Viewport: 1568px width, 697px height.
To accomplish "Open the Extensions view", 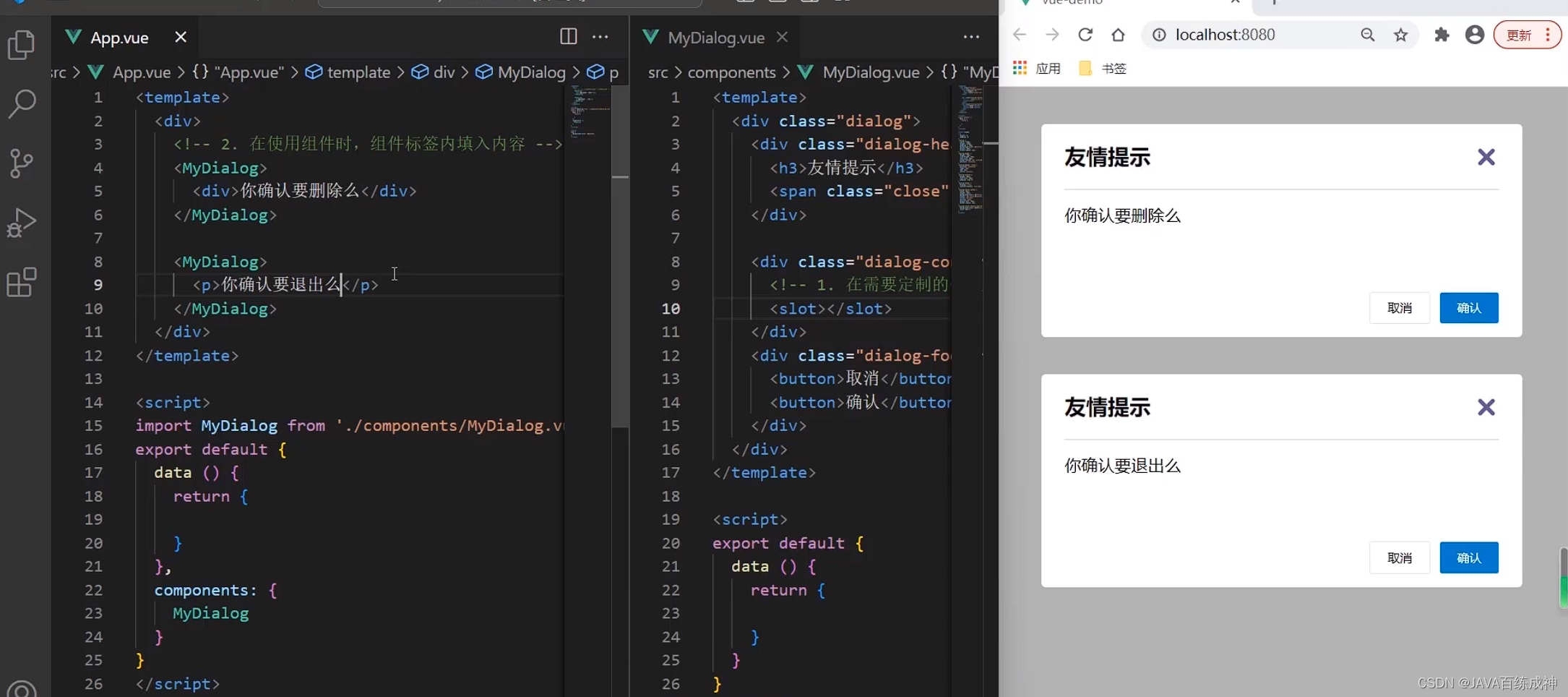I will tap(21, 283).
